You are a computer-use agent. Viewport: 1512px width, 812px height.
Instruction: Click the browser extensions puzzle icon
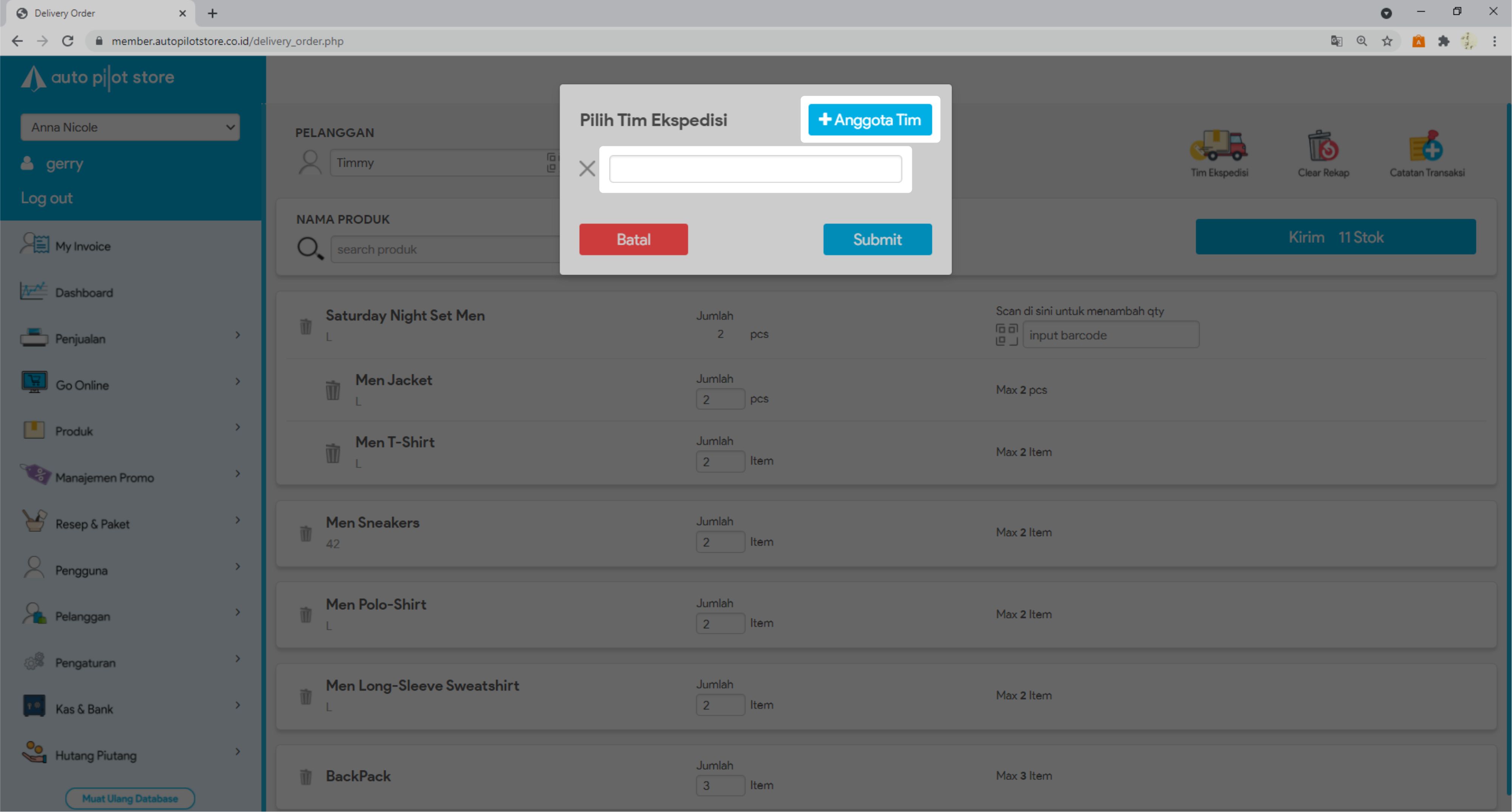tap(1443, 41)
